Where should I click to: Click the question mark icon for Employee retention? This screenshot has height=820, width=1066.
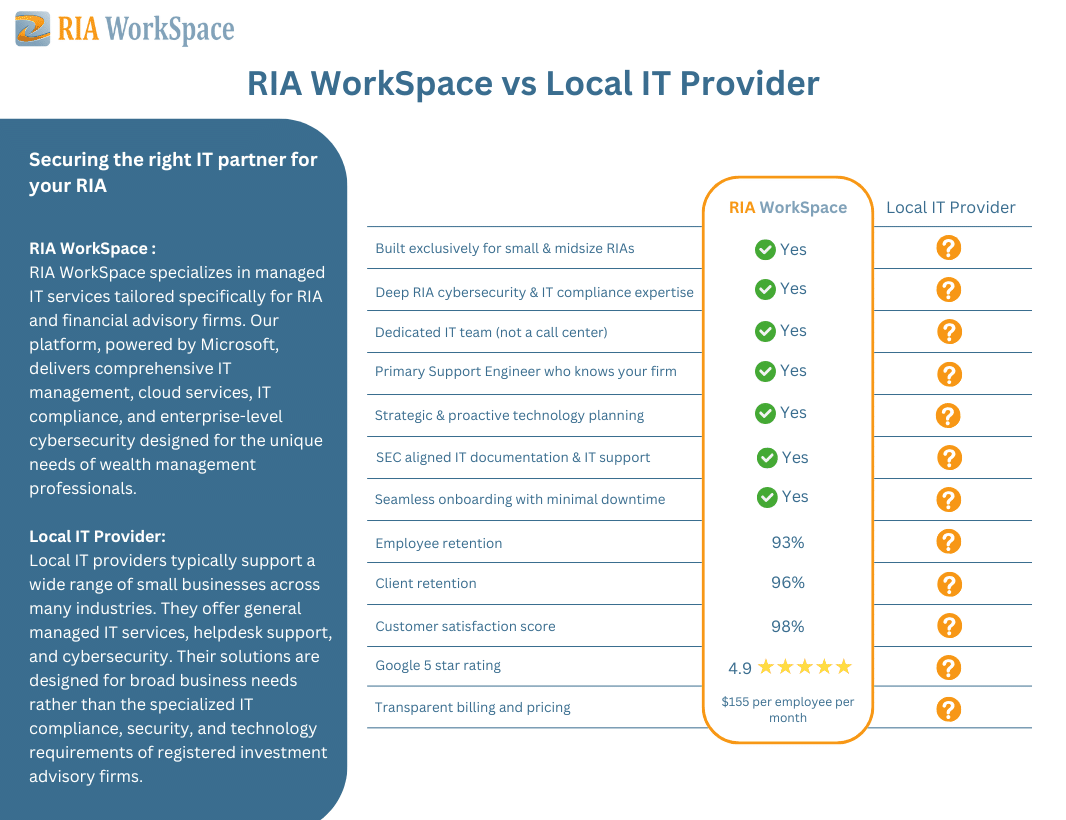click(x=948, y=541)
